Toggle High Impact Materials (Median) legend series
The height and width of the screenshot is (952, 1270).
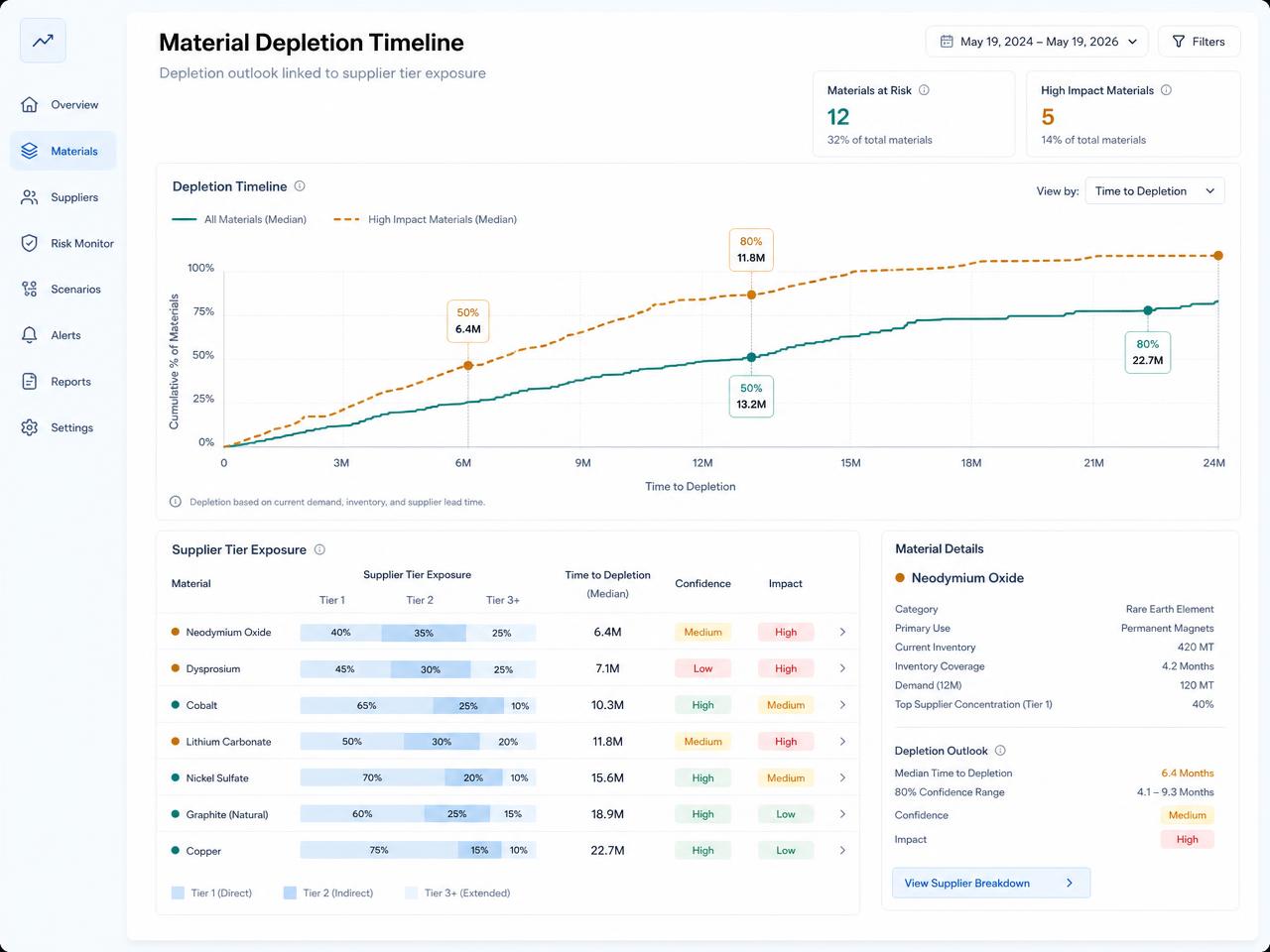[x=425, y=219]
